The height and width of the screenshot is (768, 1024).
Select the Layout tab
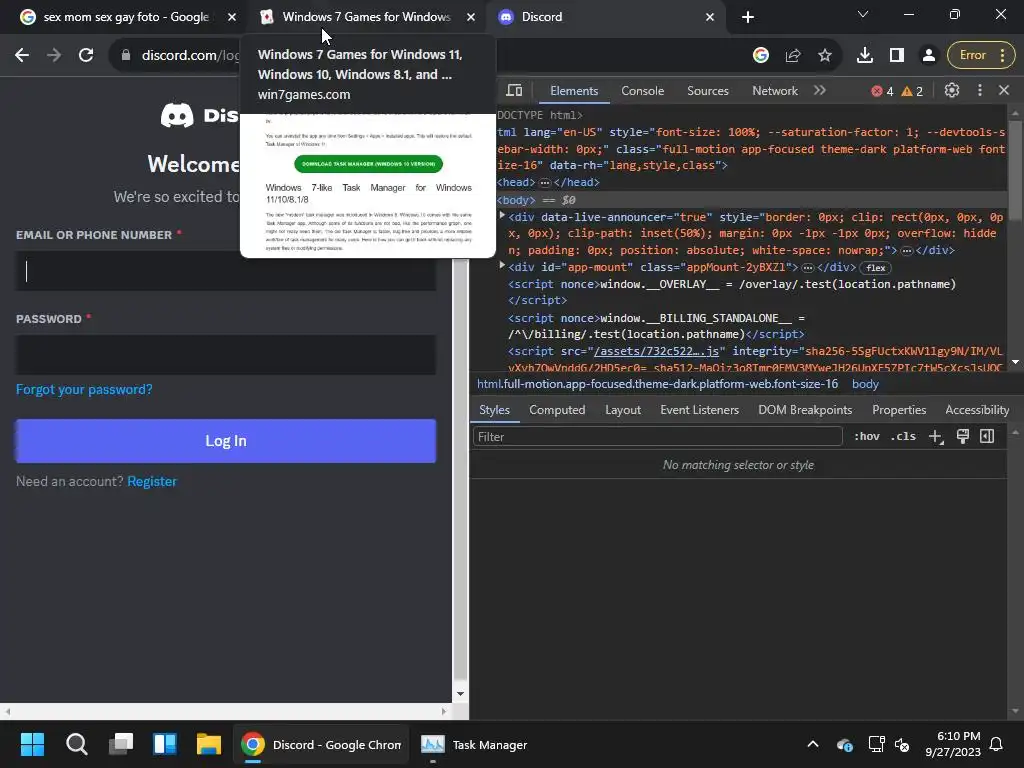click(623, 410)
